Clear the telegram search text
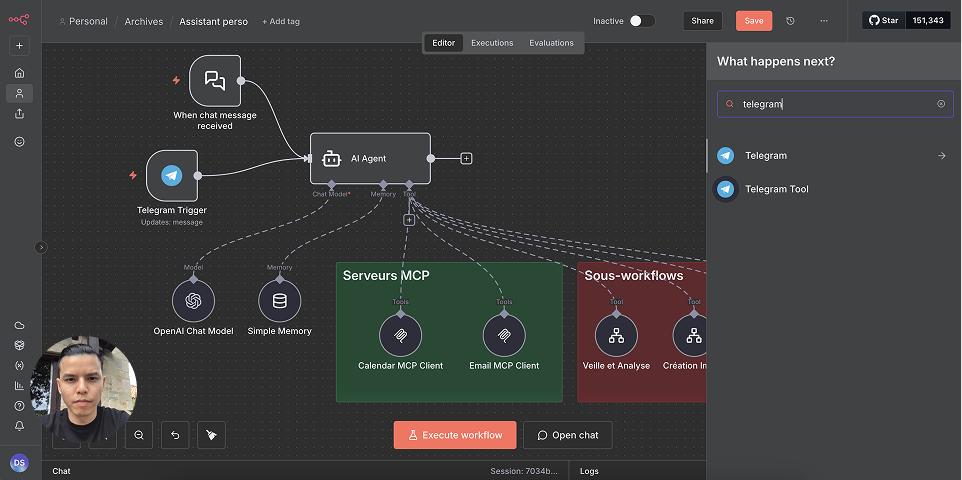962x480 pixels. (940, 104)
